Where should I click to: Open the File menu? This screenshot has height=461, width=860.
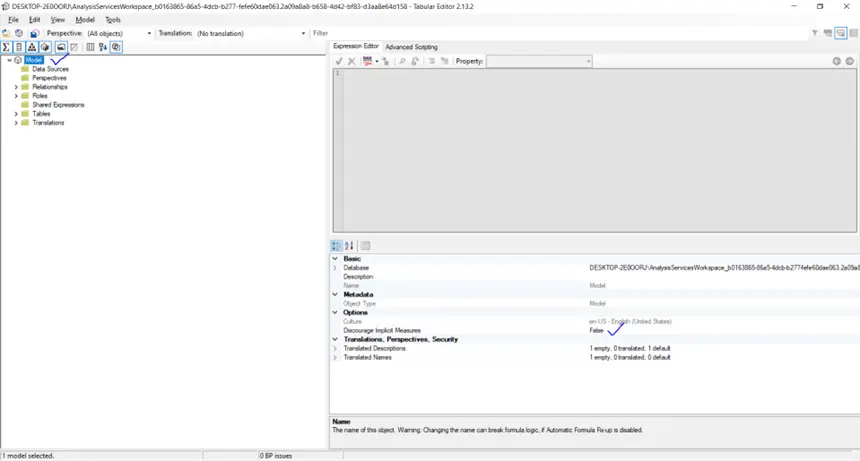pyautogui.click(x=13, y=20)
